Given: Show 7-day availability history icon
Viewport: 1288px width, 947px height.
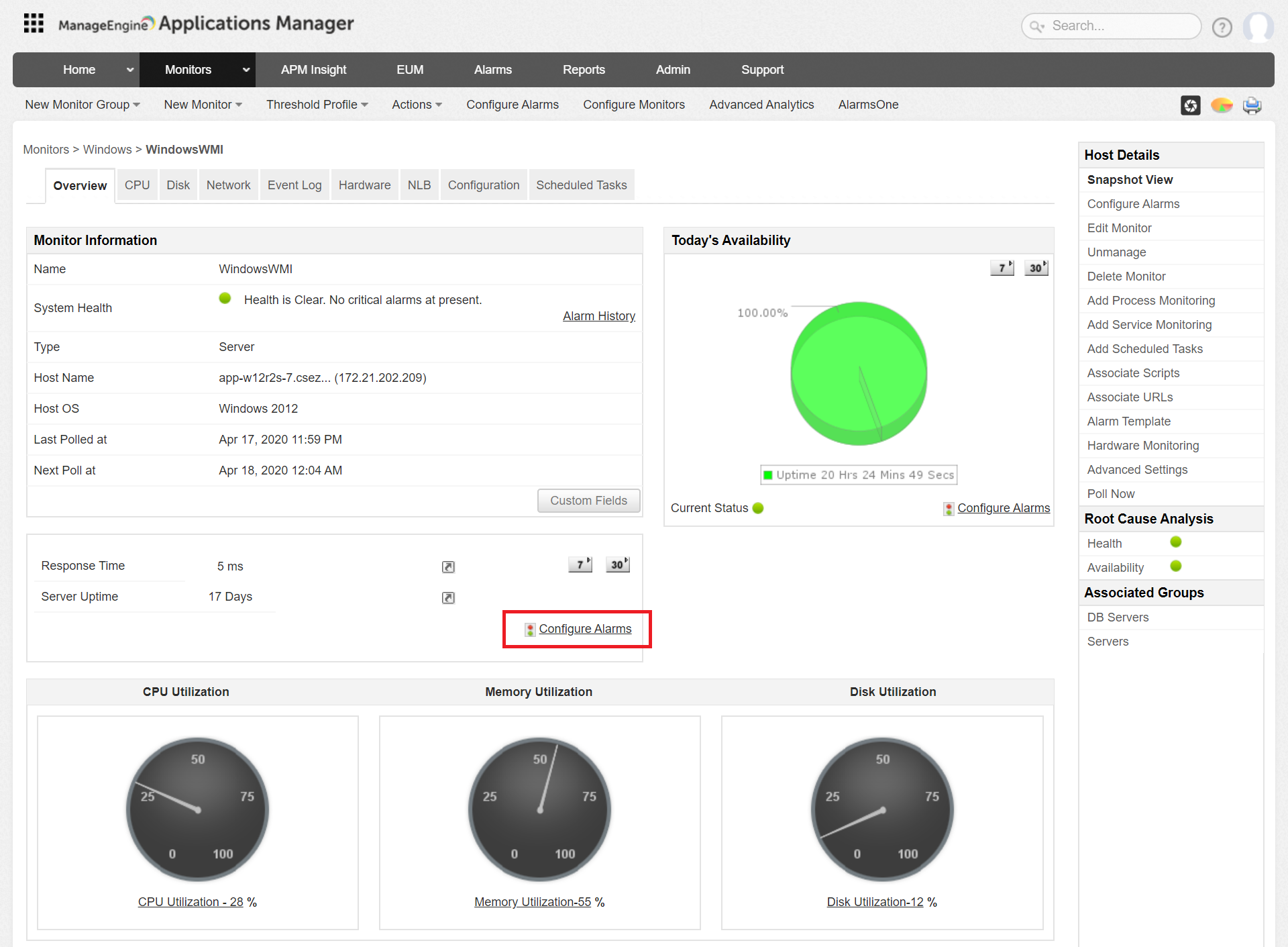Looking at the screenshot, I should tap(1002, 268).
